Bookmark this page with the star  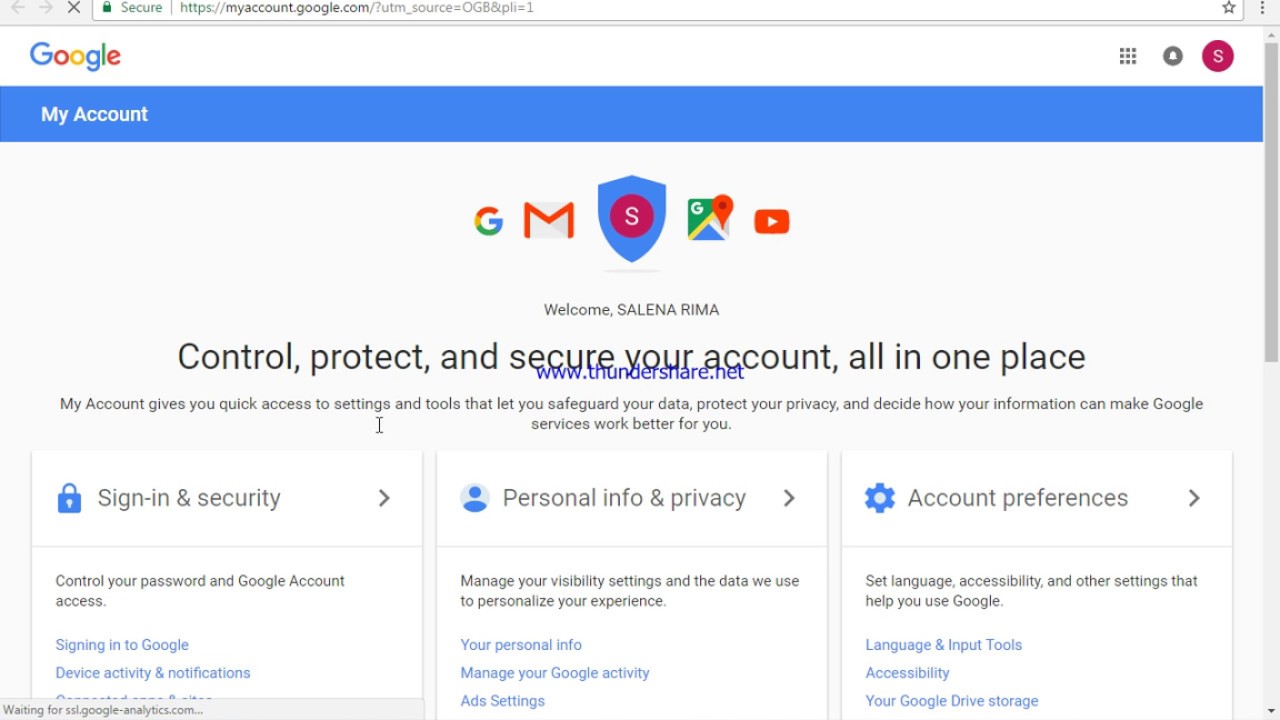pos(1229,8)
